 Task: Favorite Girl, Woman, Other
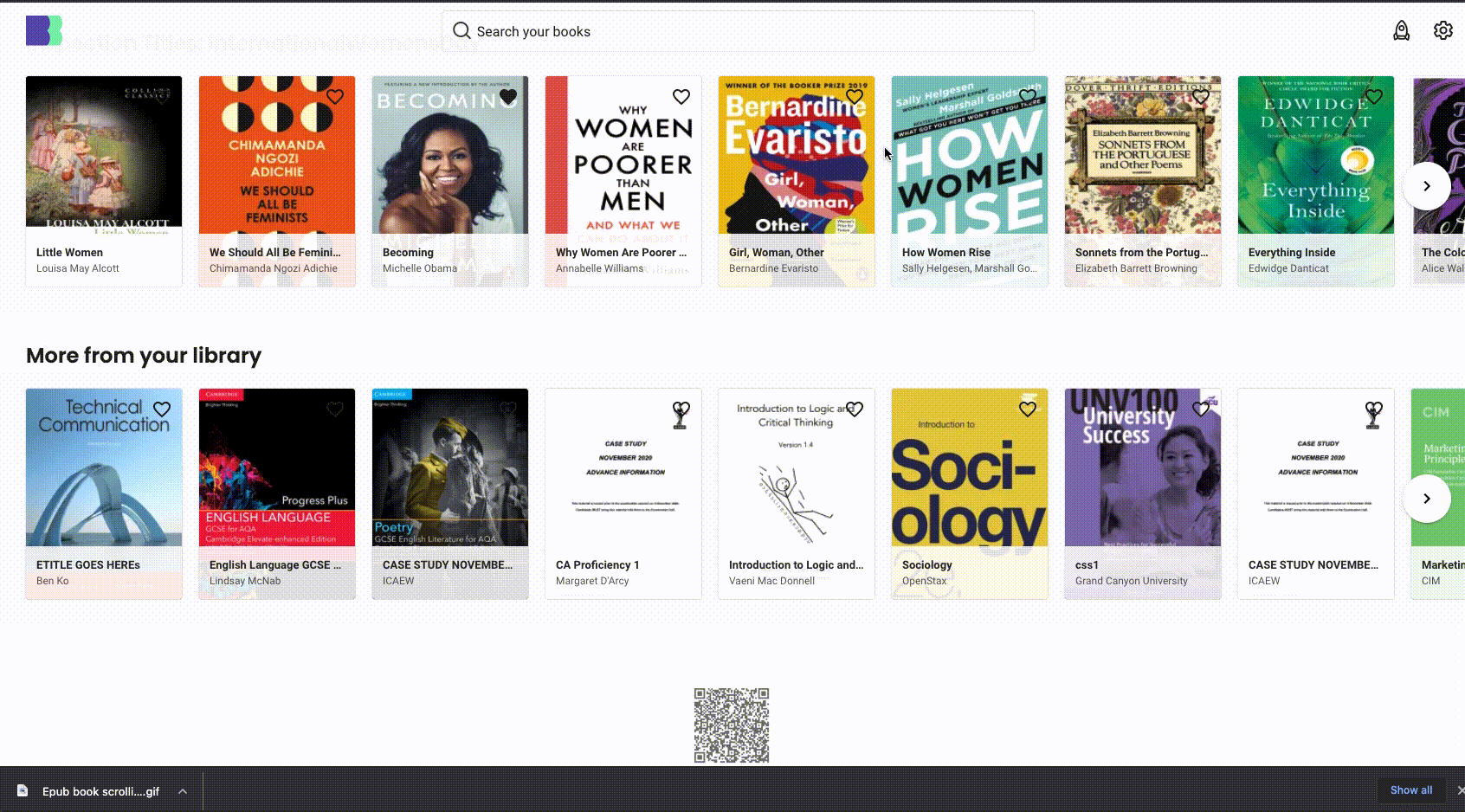click(855, 97)
